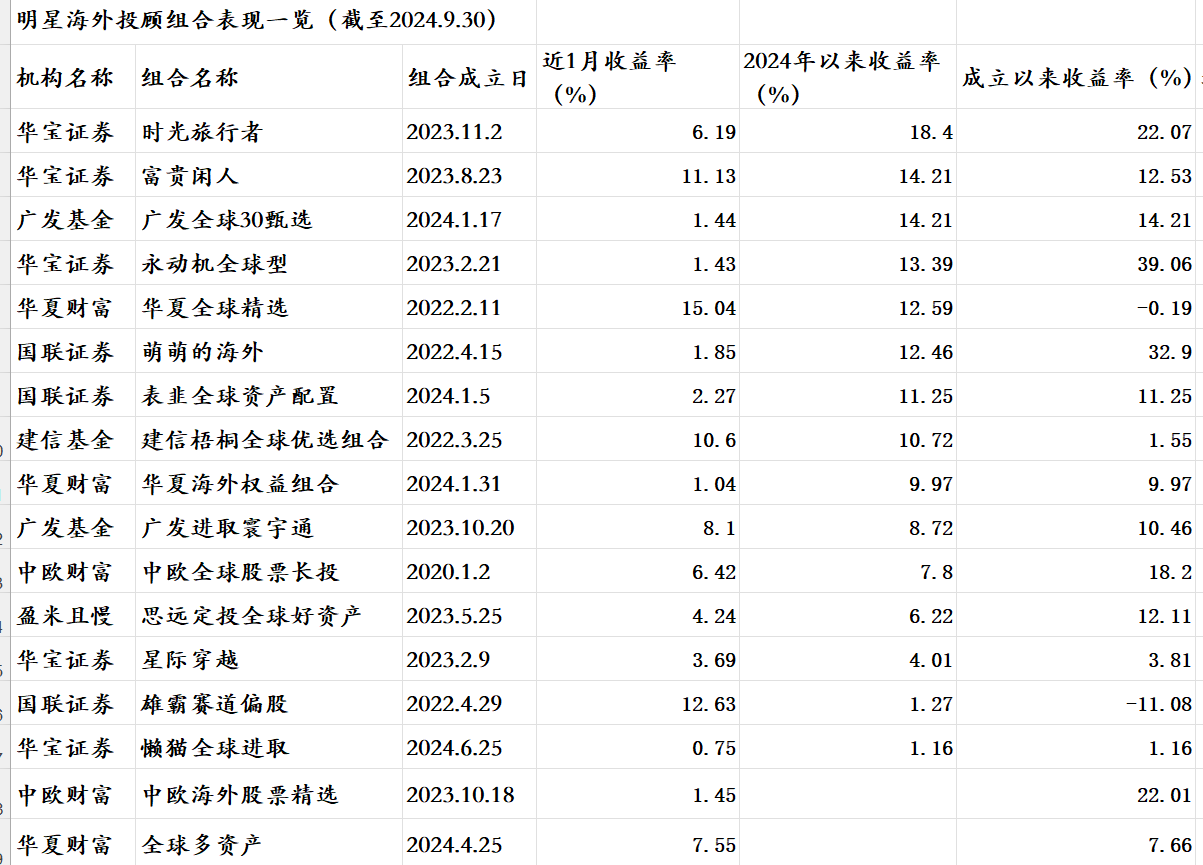Click the date 2024.6.25
This screenshot has height=865, width=1203.
point(453,748)
